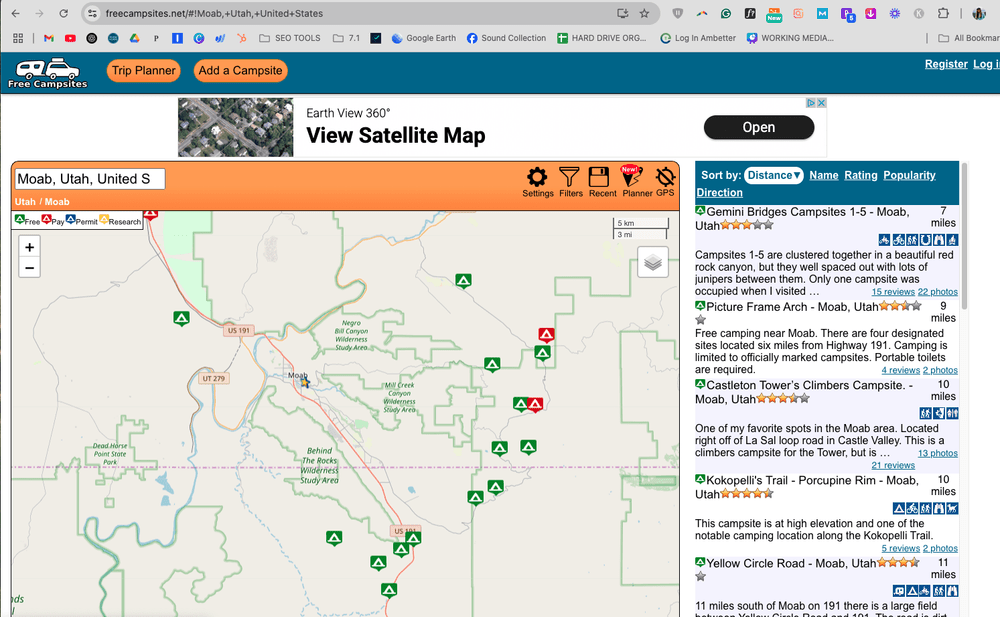Toggle the GPS location icon

tap(665, 182)
